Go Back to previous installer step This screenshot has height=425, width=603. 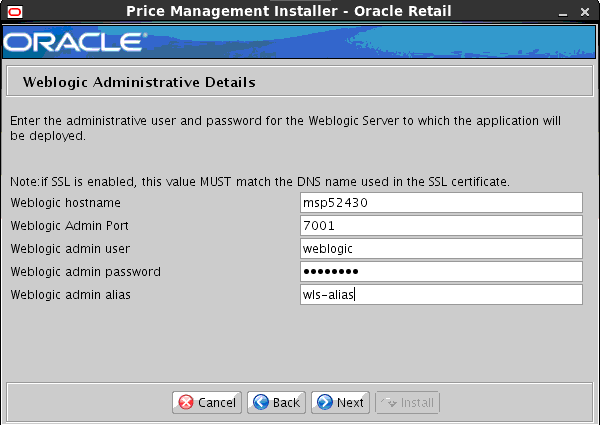click(276, 402)
